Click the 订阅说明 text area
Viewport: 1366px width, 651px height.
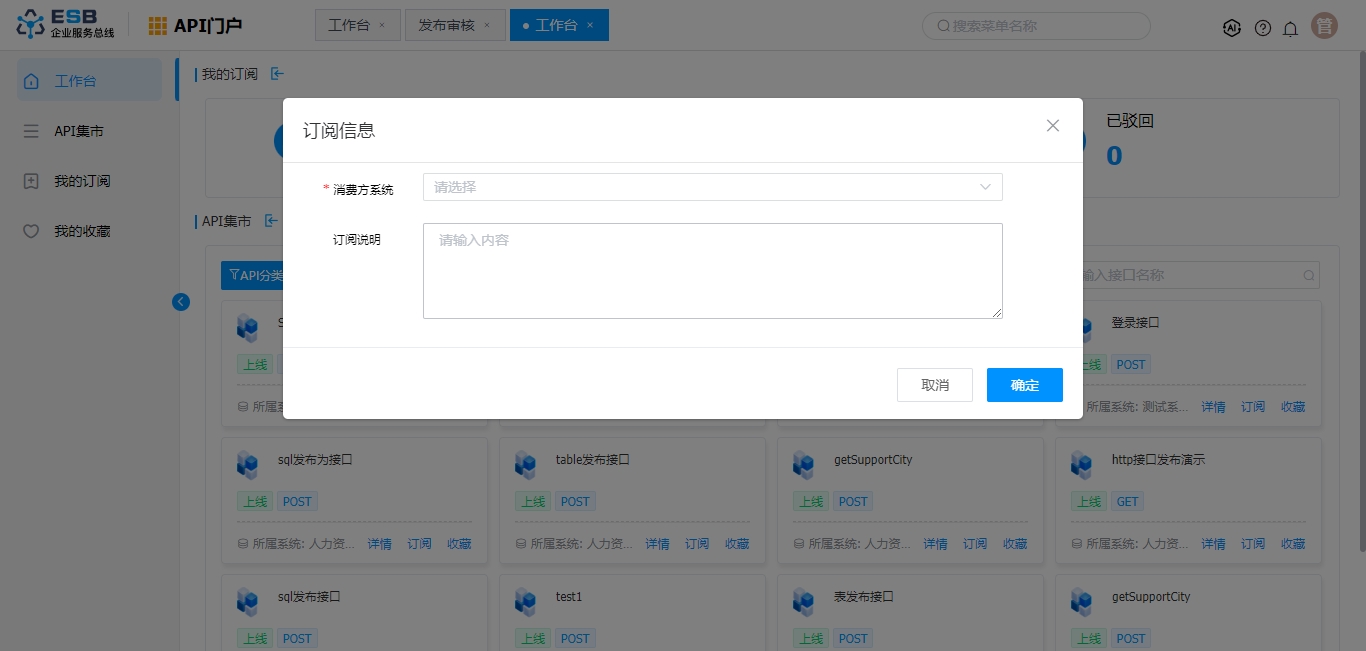tap(712, 271)
